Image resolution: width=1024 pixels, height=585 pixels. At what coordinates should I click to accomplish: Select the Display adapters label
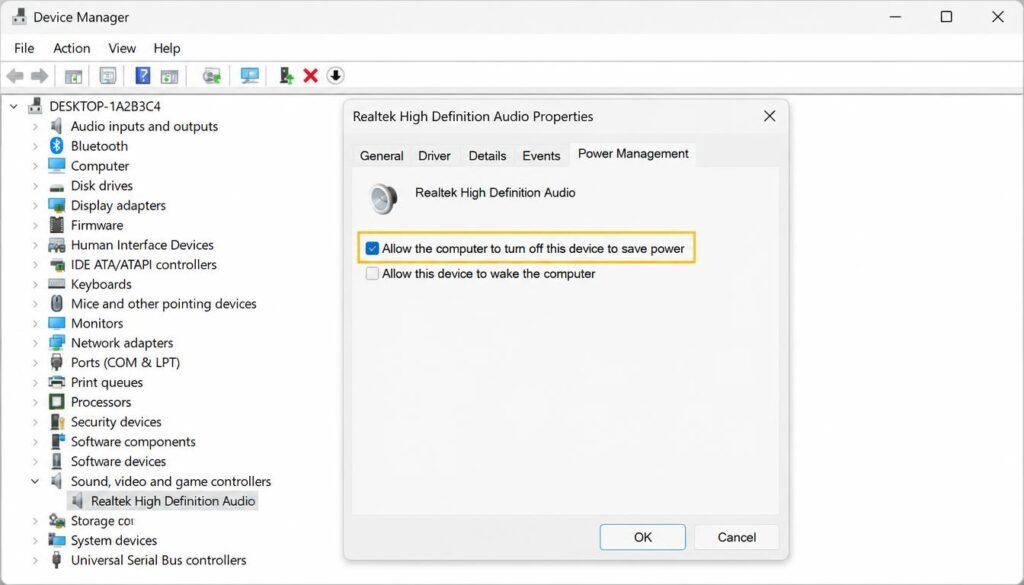click(118, 205)
